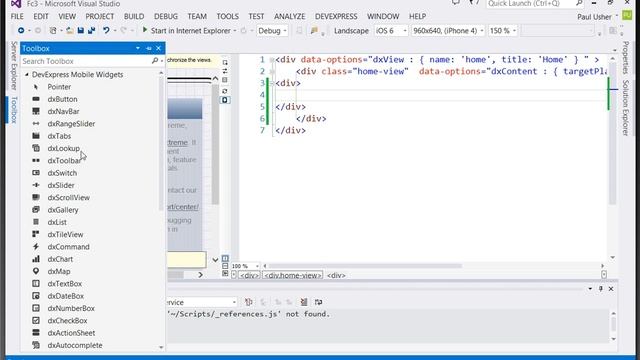Select the dxSwitch widget icon
Viewport: 640px width, 360px height.
tap(36, 173)
